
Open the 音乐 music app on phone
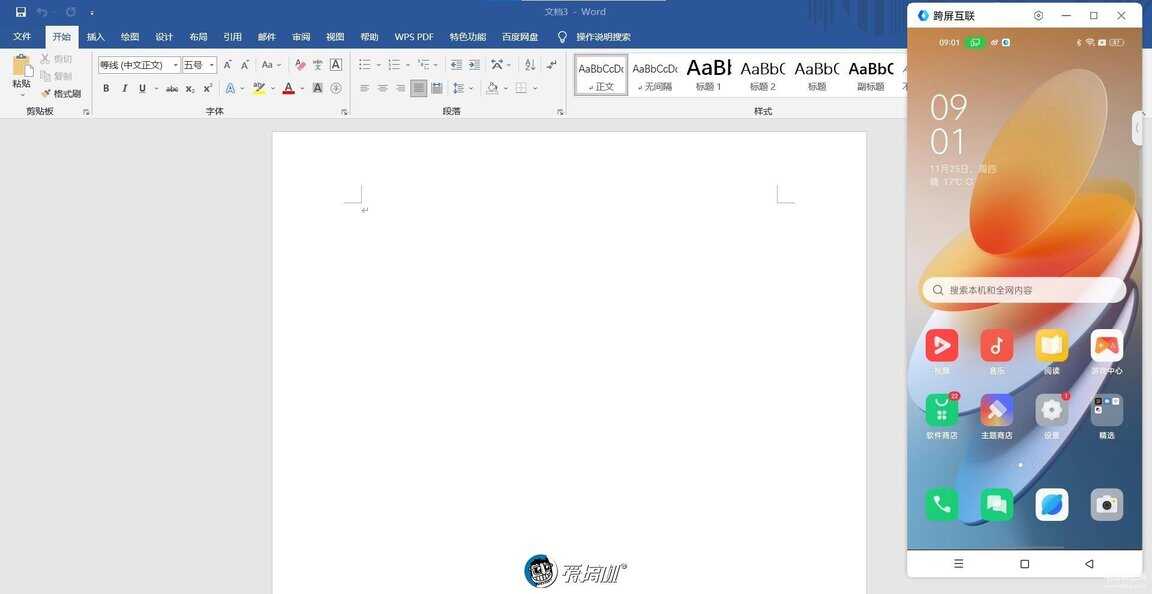pyautogui.click(x=996, y=346)
